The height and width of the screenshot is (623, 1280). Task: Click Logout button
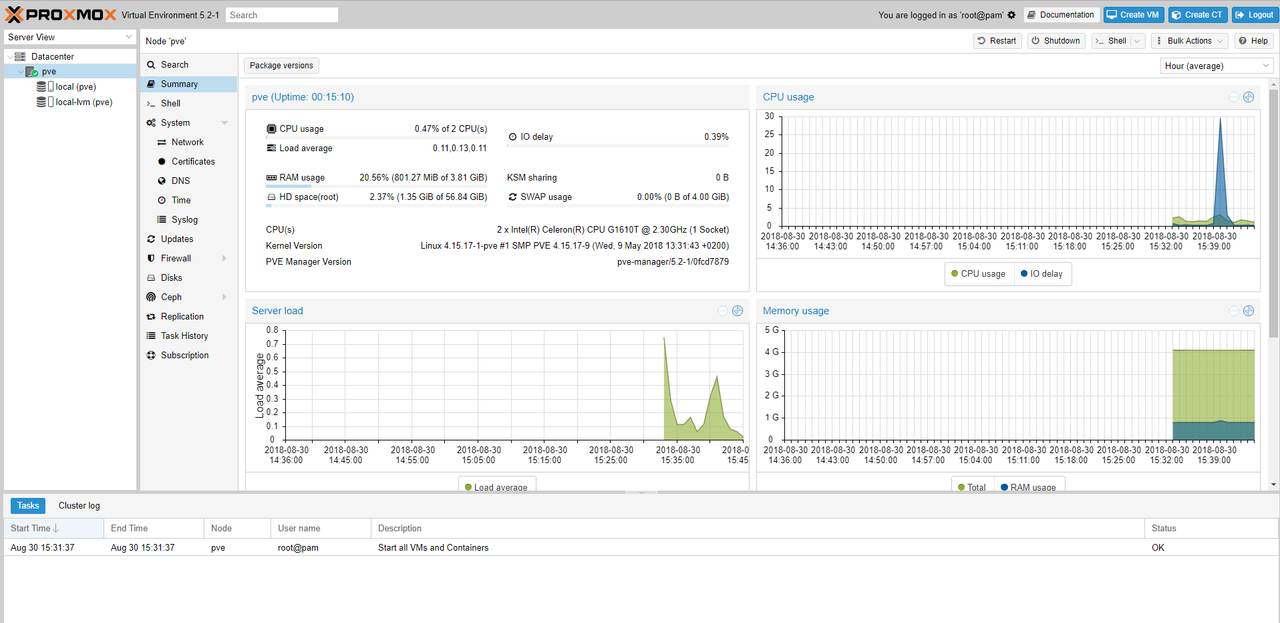click(x=1254, y=15)
